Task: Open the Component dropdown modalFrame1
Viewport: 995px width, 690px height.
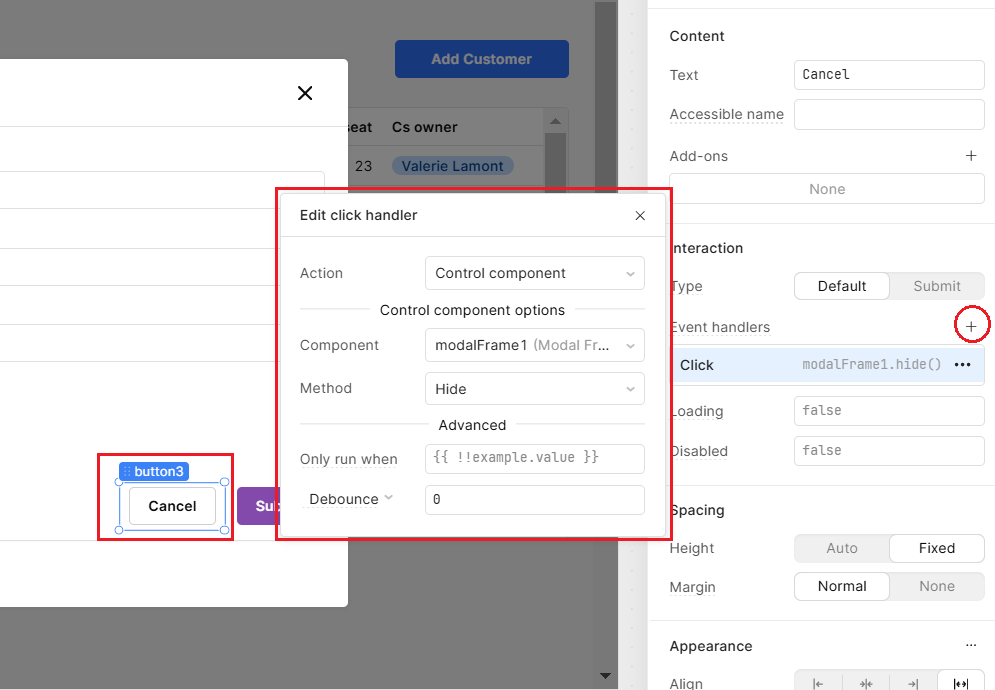Action: pyautogui.click(x=534, y=345)
